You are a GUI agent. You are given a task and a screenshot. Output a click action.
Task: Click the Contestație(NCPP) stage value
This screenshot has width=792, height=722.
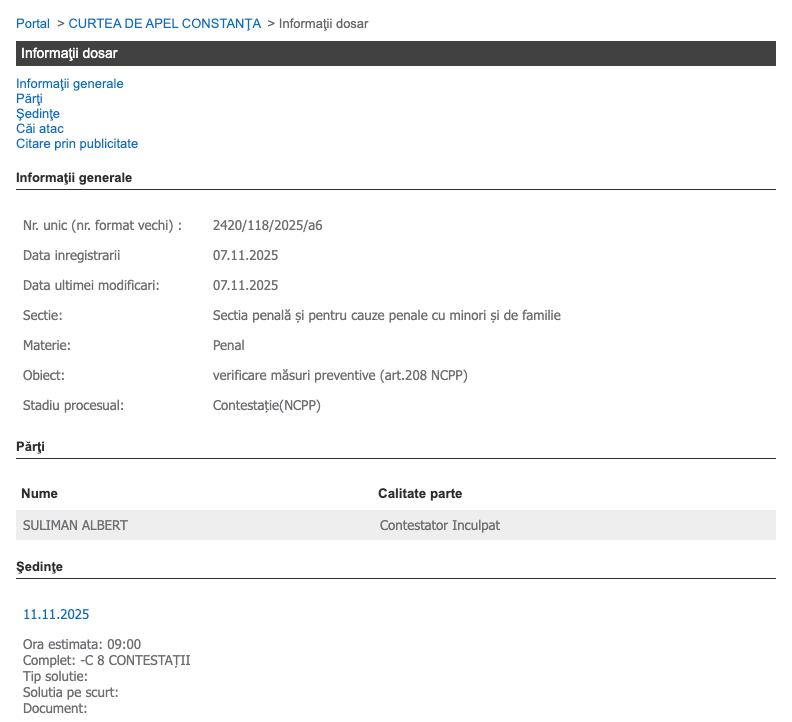click(266, 405)
